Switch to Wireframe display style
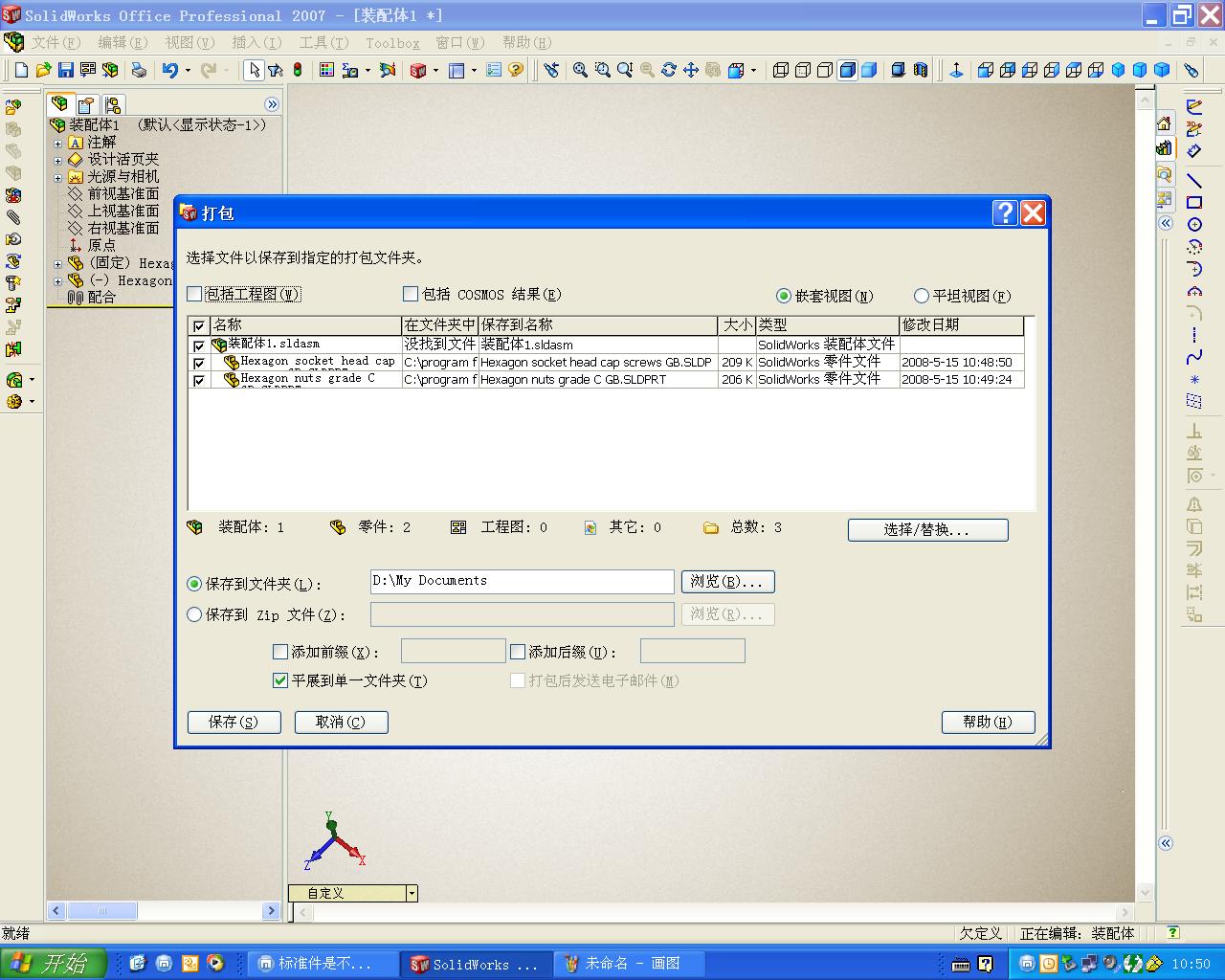 [781, 70]
